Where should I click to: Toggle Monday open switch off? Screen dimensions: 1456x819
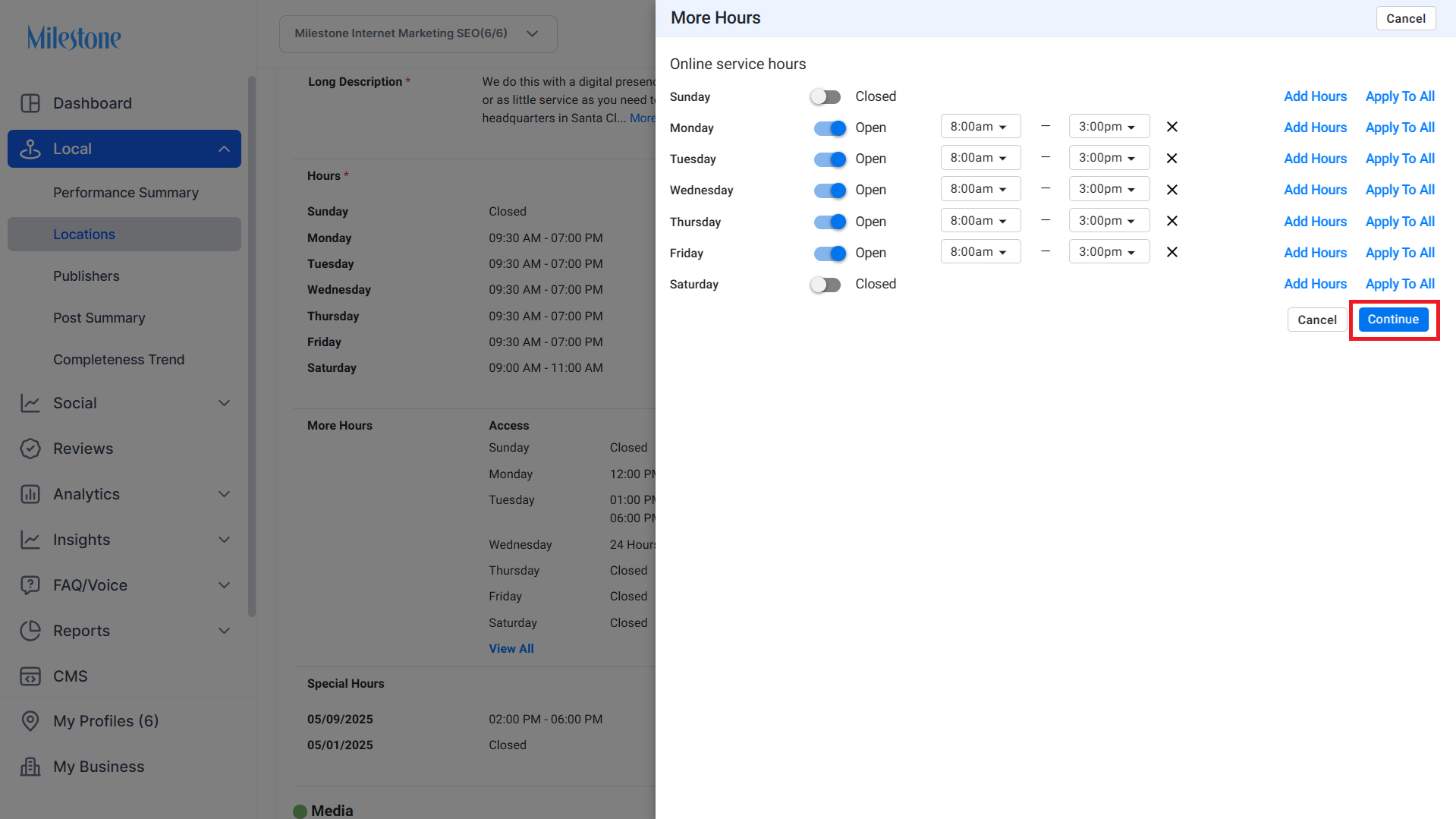coord(830,128)
